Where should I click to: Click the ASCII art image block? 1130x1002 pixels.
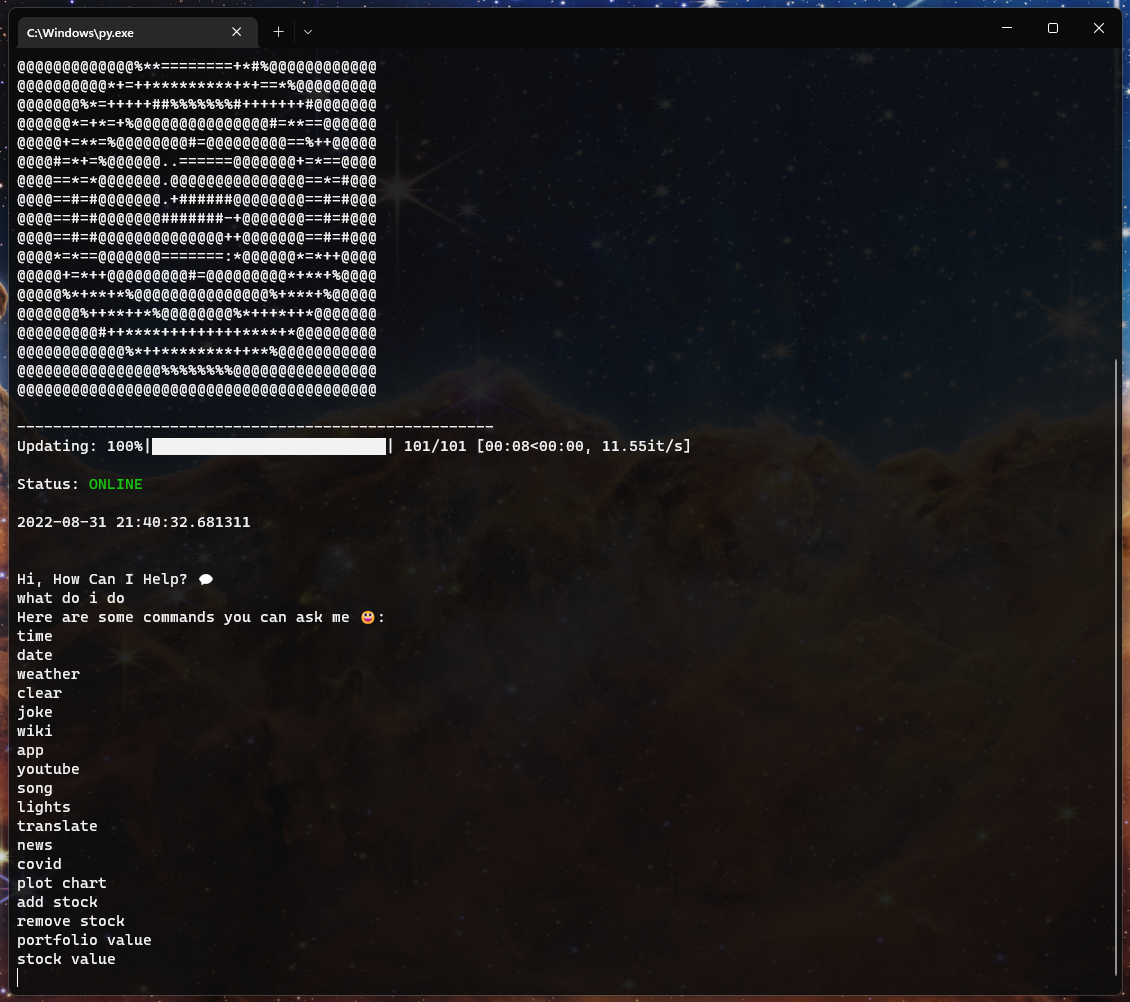[x=197, y=230]
